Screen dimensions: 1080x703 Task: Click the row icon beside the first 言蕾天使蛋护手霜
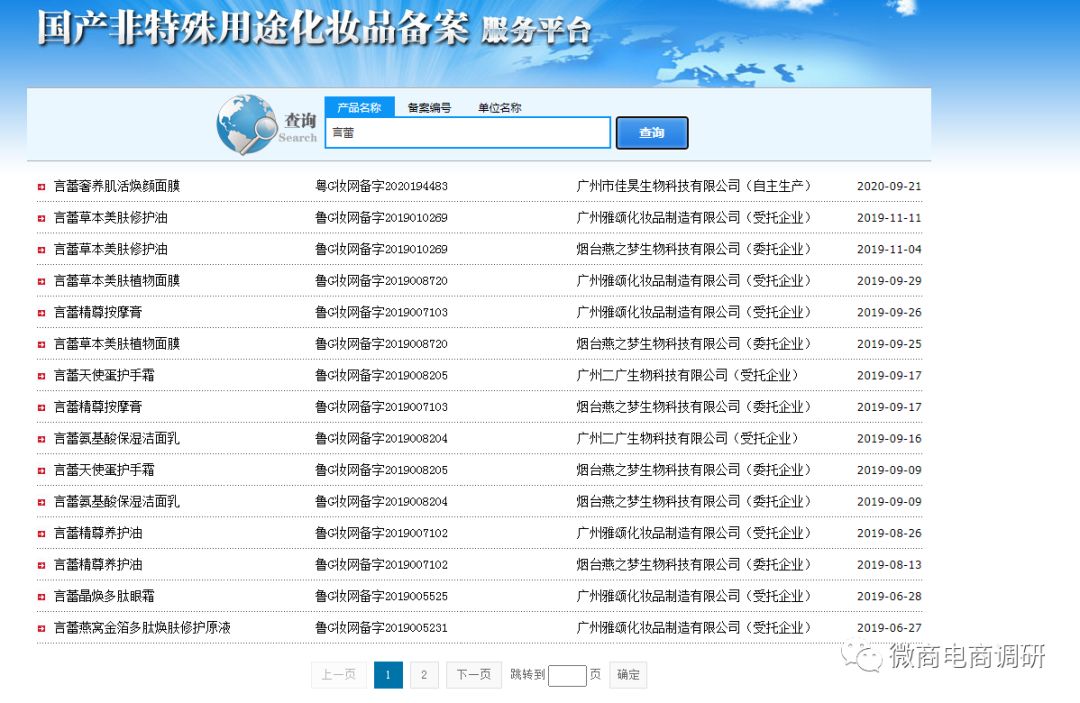click(x=41, y=375)
